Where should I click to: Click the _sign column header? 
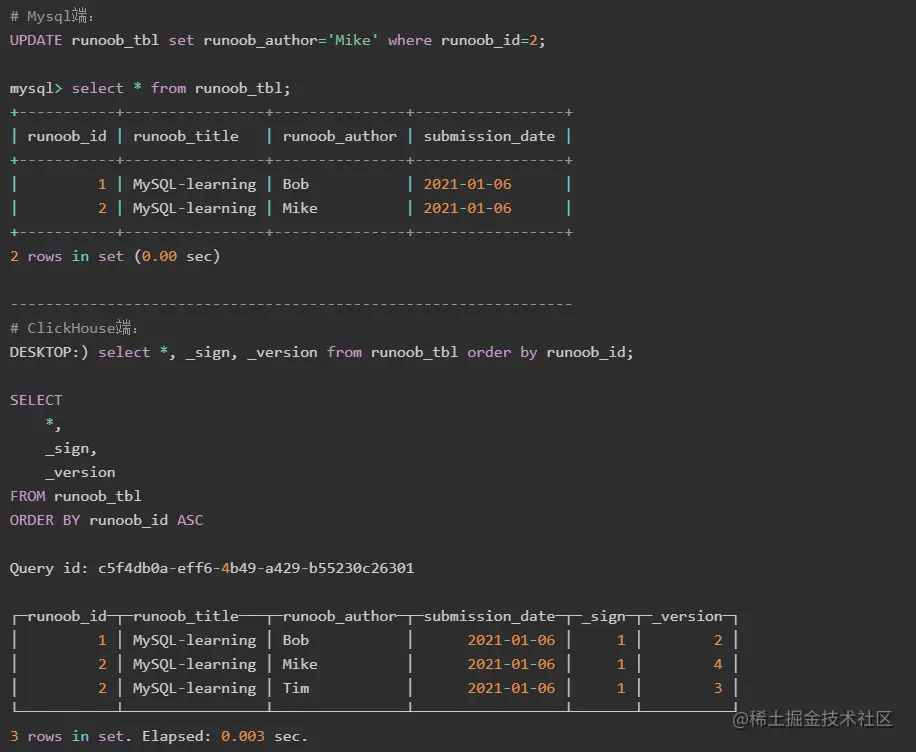pos(603,616)
